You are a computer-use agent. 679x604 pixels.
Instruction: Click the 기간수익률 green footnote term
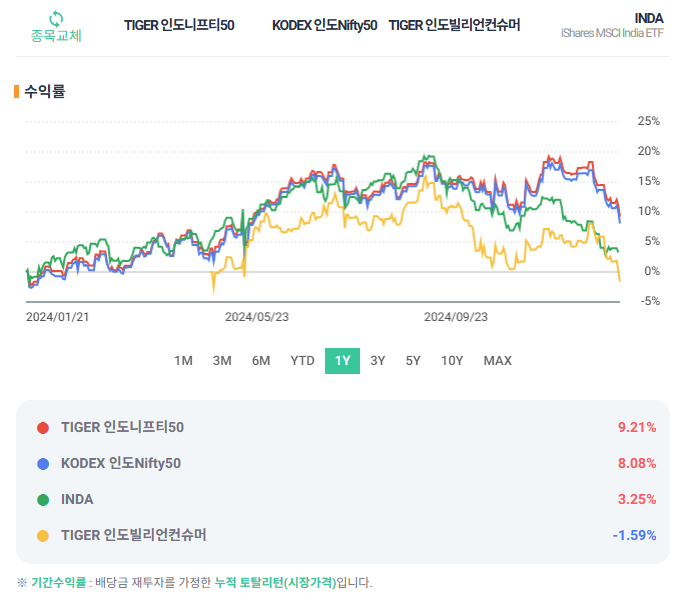pyautogui.click(x=58, y=582)
